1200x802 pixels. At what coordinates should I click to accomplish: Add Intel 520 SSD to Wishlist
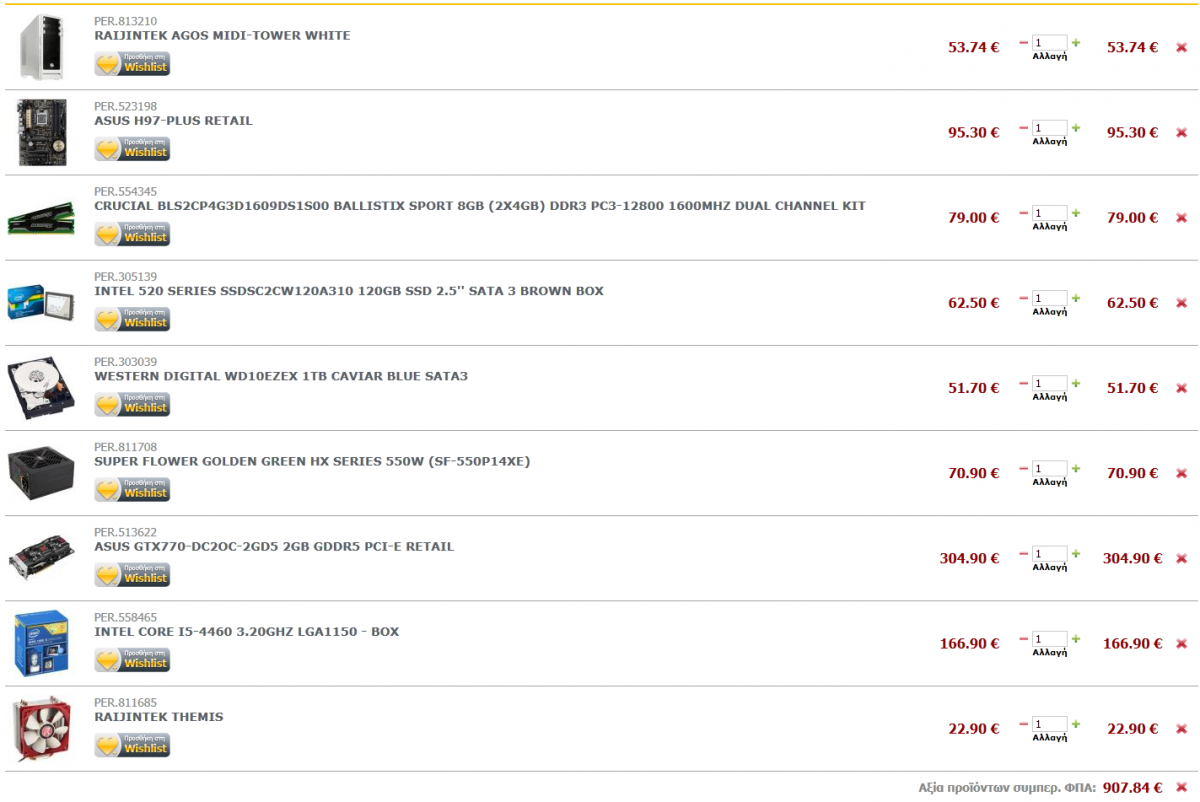tap(132, 318)
